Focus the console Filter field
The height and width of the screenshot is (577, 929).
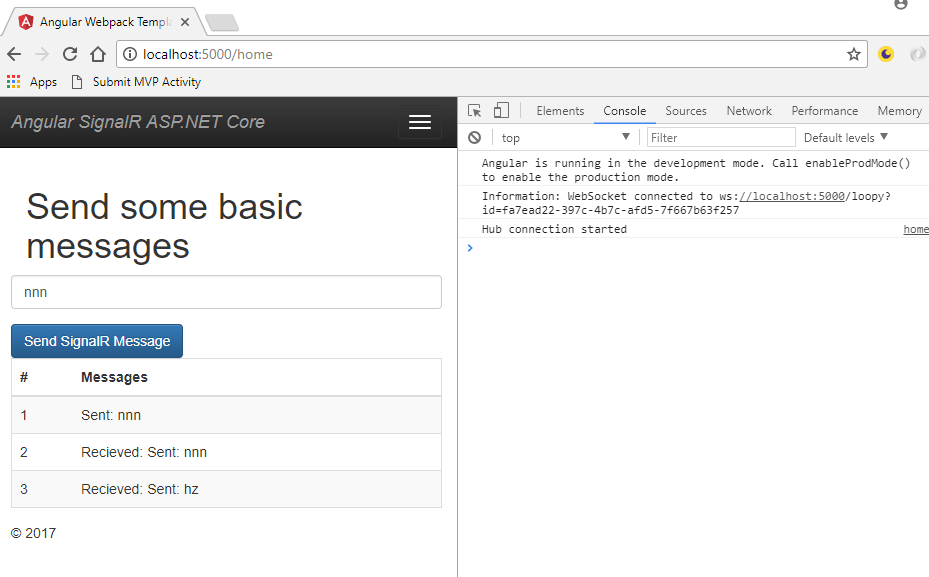coord(720,138)
